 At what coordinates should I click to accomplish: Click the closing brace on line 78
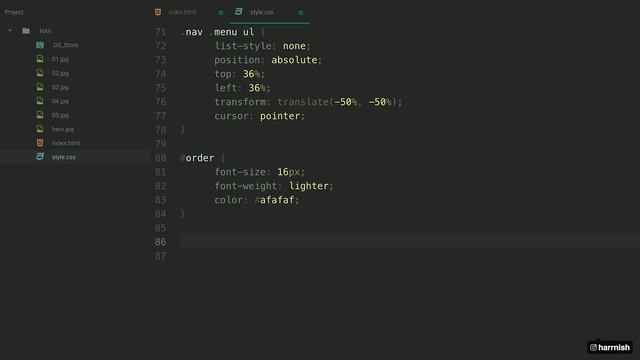[182, 130]
